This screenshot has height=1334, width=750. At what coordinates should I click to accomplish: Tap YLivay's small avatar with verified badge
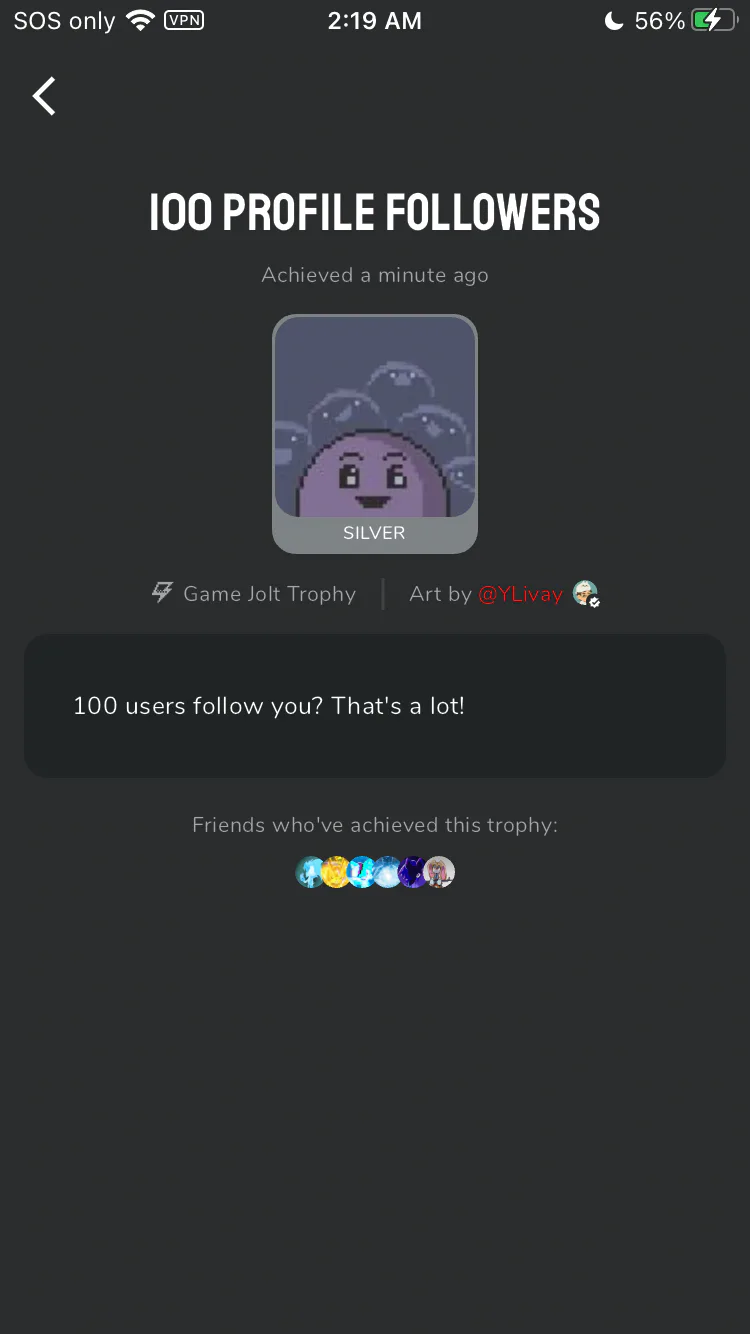(586, 594)
